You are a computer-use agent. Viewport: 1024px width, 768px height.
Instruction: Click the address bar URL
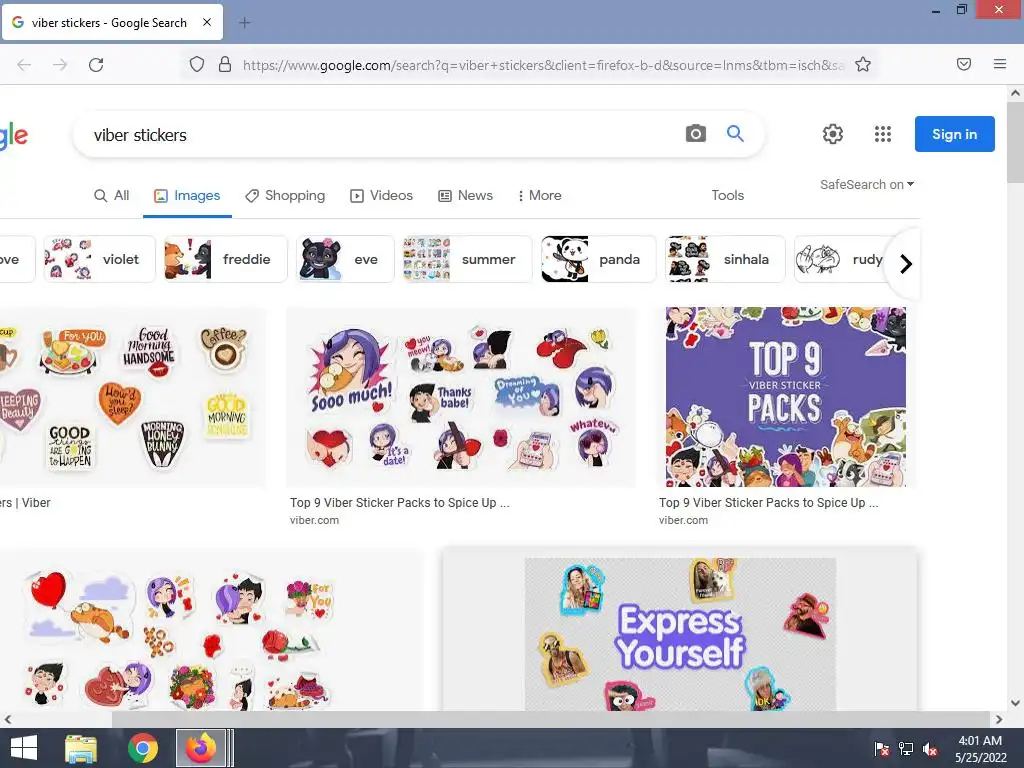(543, 65)
